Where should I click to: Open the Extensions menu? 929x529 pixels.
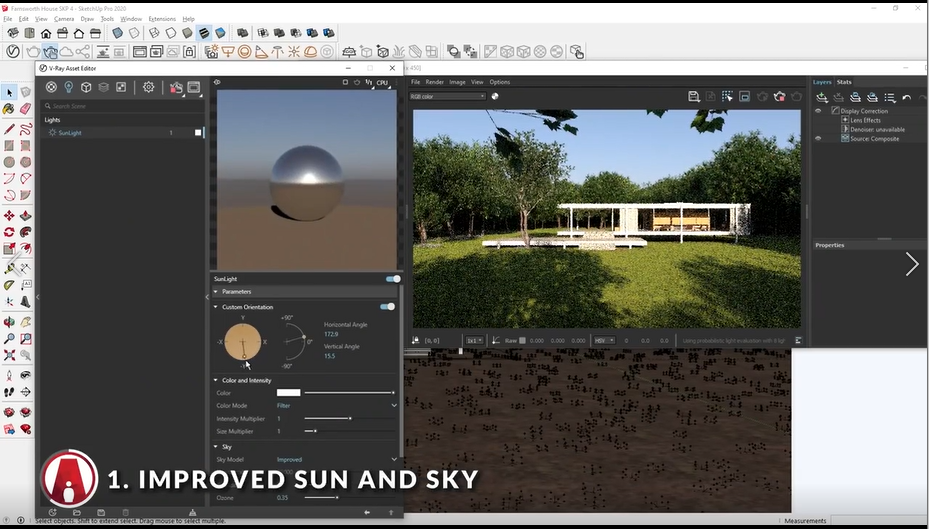tap(162, 19)
